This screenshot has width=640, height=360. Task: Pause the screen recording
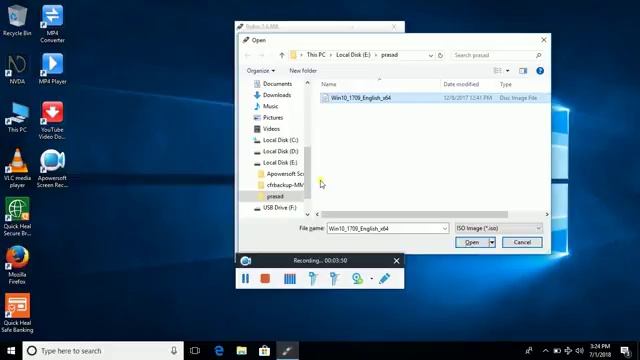tap(245, 278)
